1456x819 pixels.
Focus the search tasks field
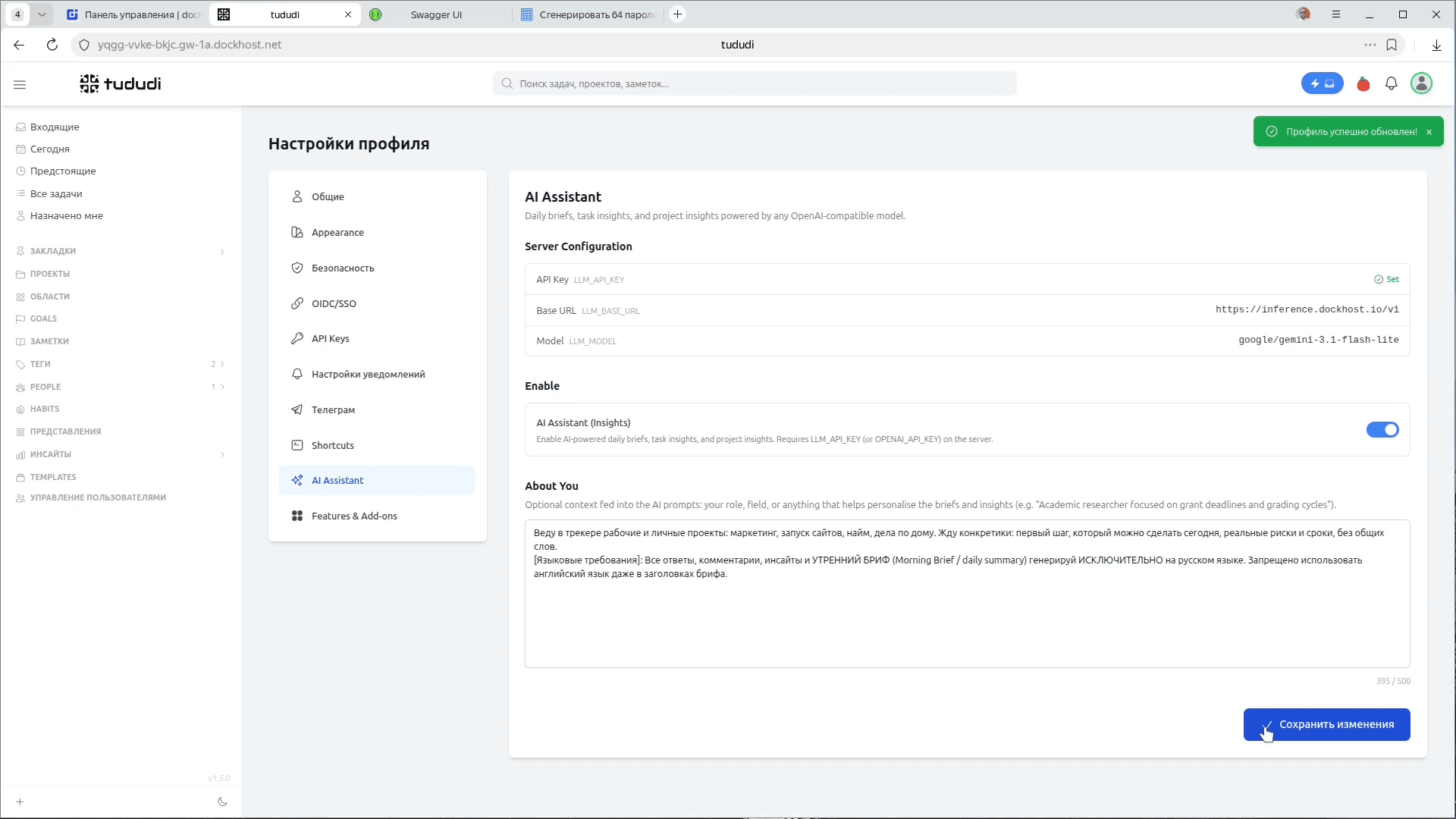coord(755,83)
